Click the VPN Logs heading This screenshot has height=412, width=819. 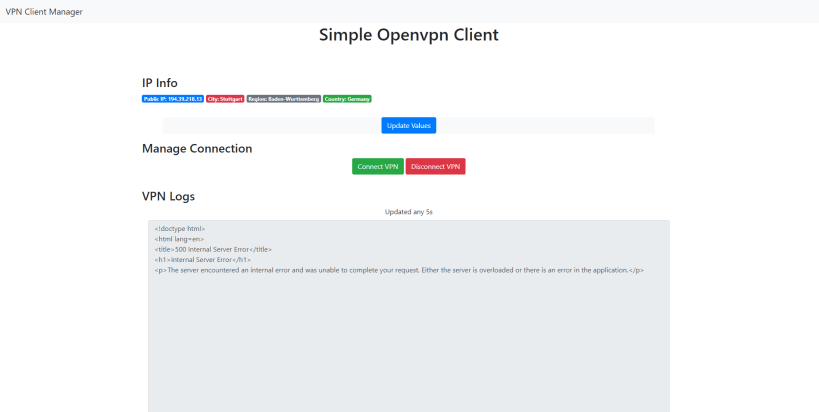pos(168,196)
